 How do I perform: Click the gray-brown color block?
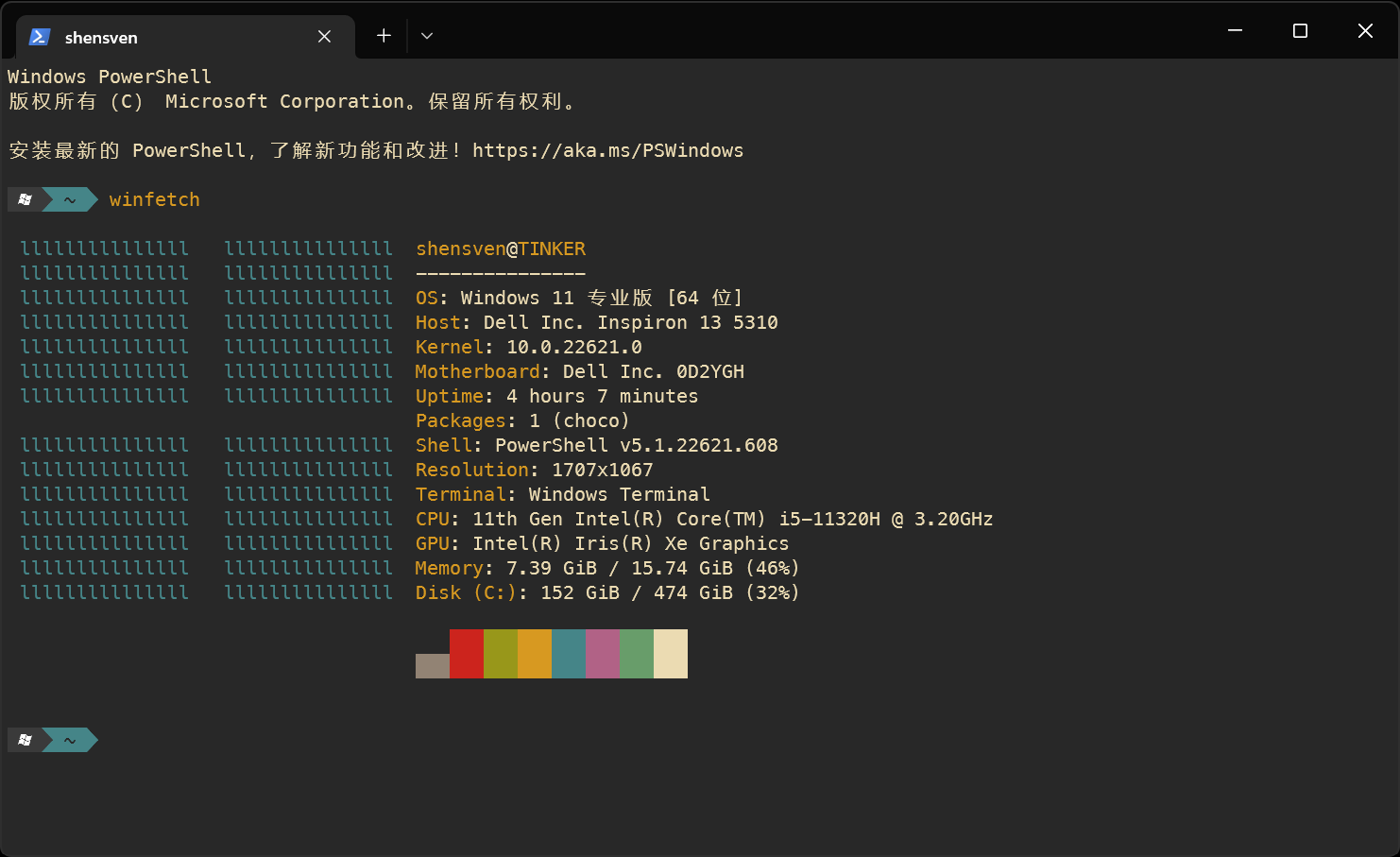[x=433, y=666]
